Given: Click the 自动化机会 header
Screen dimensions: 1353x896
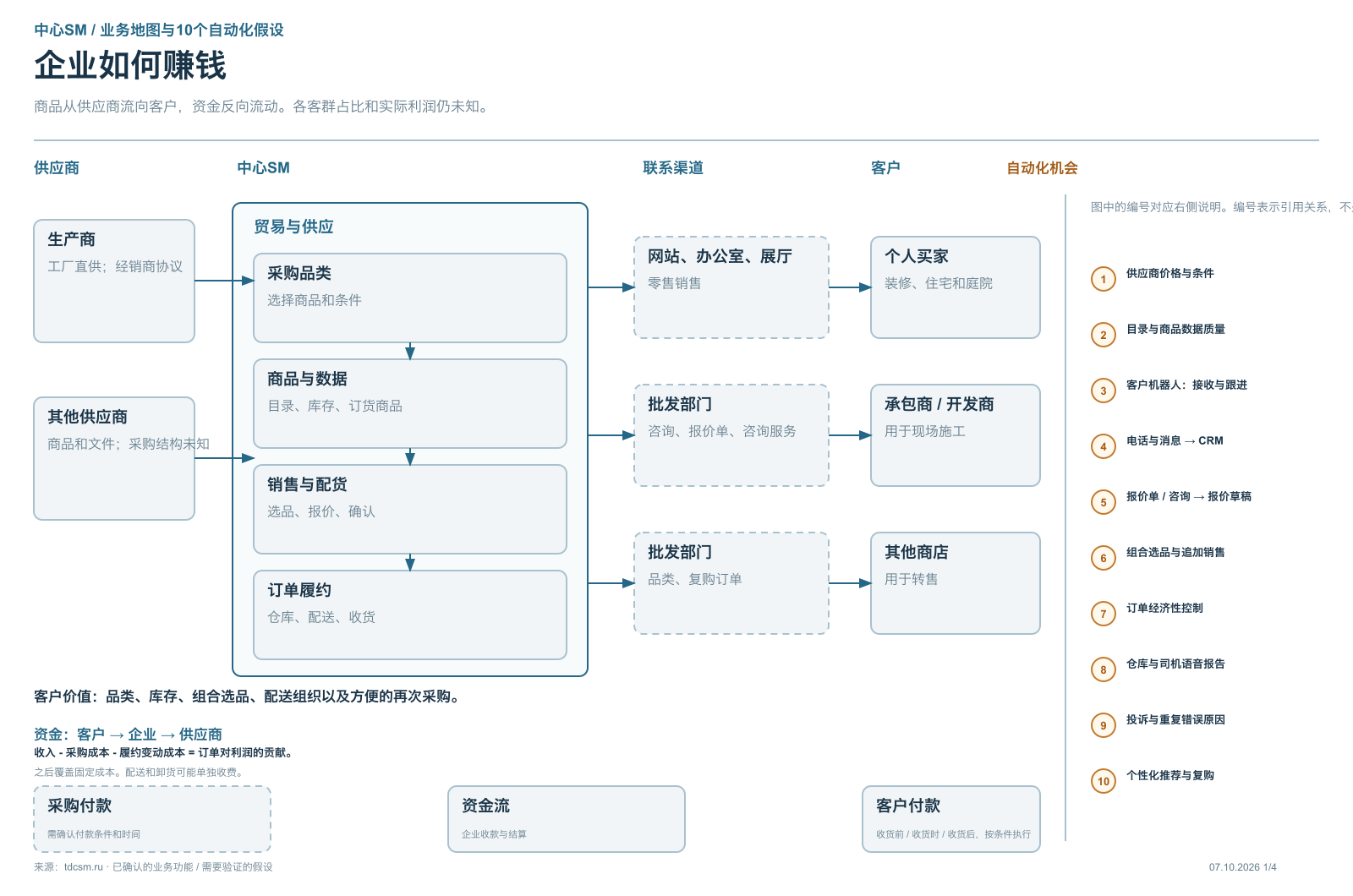Looking at the screenshot, I should 1042,167.
